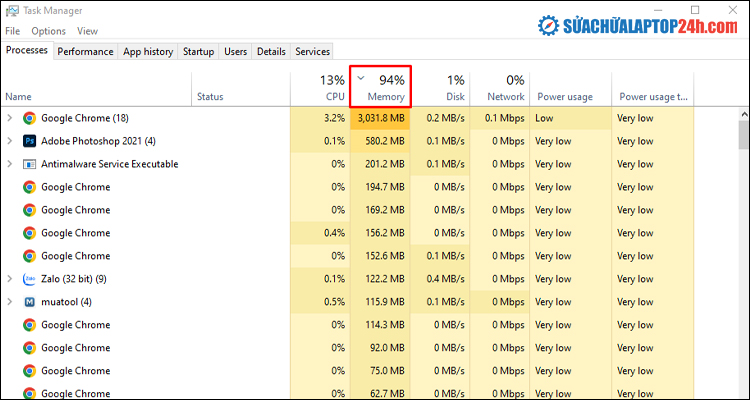
Task: Click the Adobe Photoshop 2021 process icon
Action: coord(30,141)
